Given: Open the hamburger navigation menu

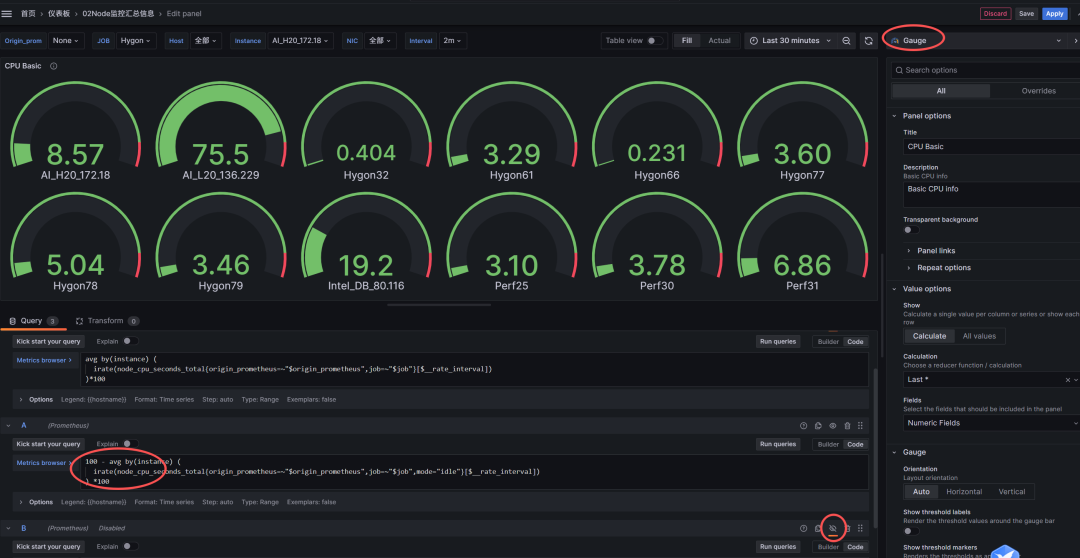Looking at the screenshot, I should pos(8,14).
